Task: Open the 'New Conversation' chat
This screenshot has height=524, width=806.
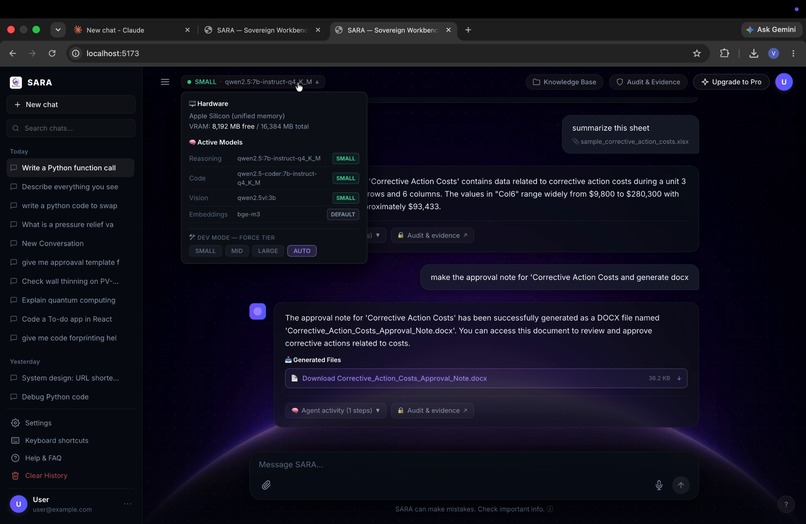Action: click(70, 243)
